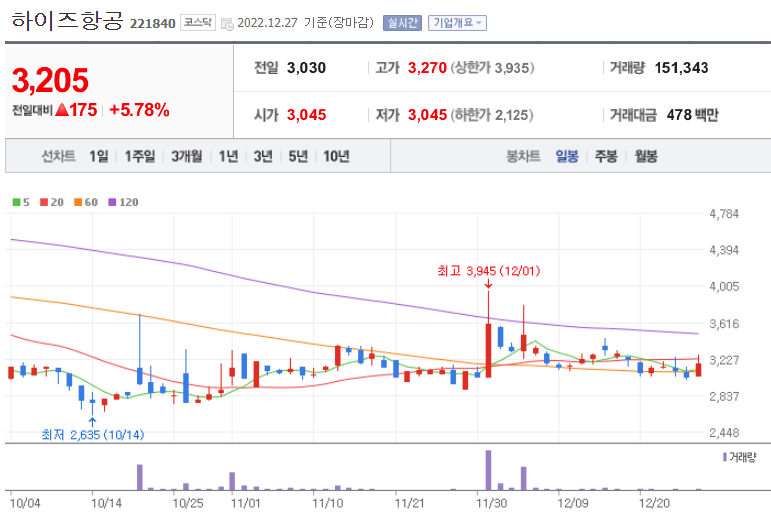Click the 시가 value 3,045
771x515 pixels.
(306, 115)
